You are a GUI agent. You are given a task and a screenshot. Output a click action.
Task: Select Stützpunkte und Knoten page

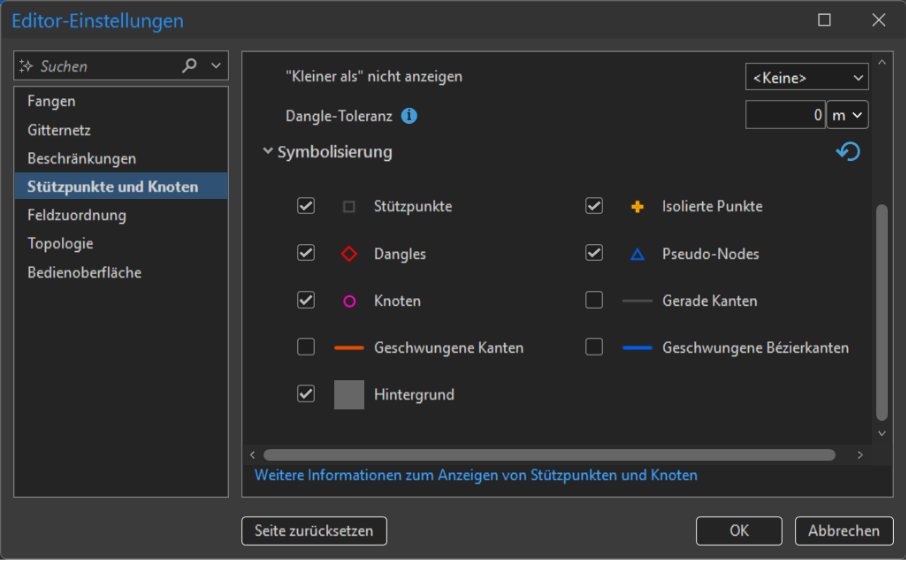[x=121, y=187]
